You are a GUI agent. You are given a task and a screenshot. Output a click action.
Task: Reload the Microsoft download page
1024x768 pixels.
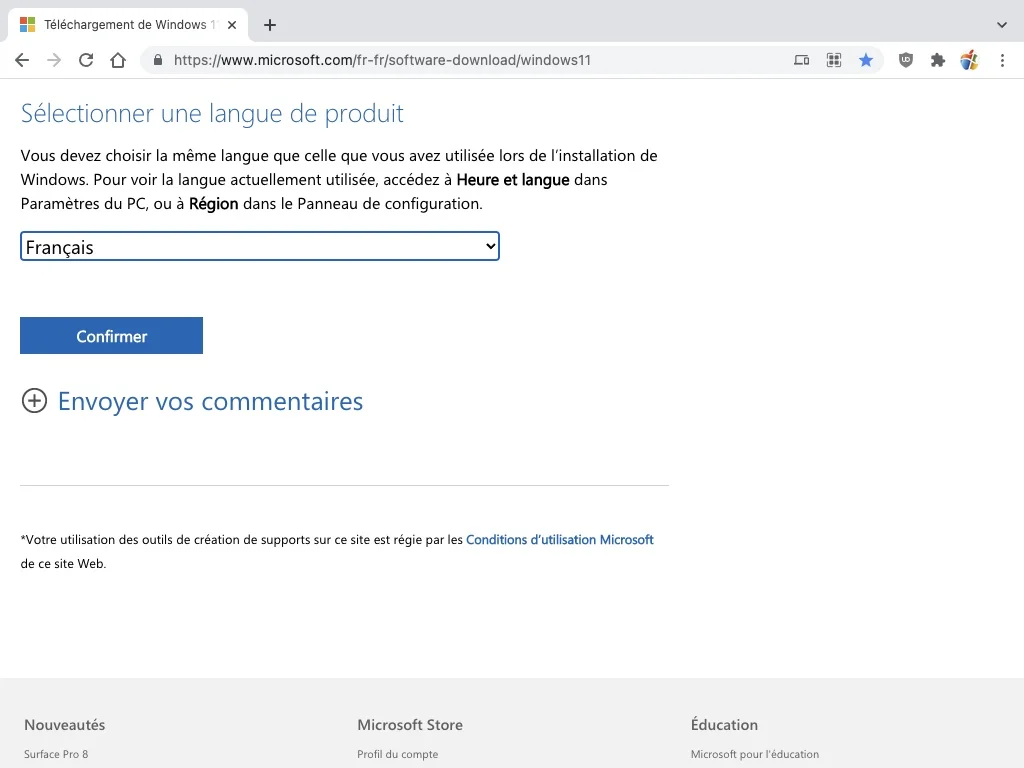[86, 60]
